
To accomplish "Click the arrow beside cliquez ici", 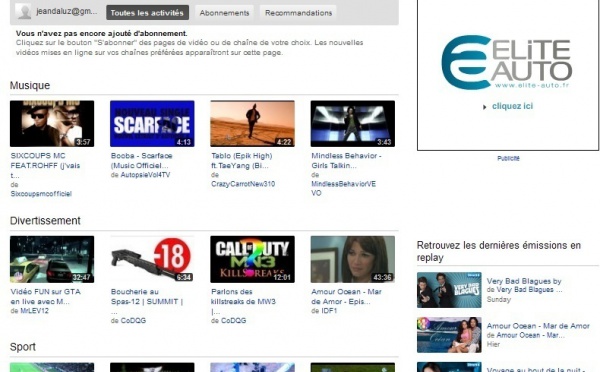I will pyautogui.click(x=484, y=107).
